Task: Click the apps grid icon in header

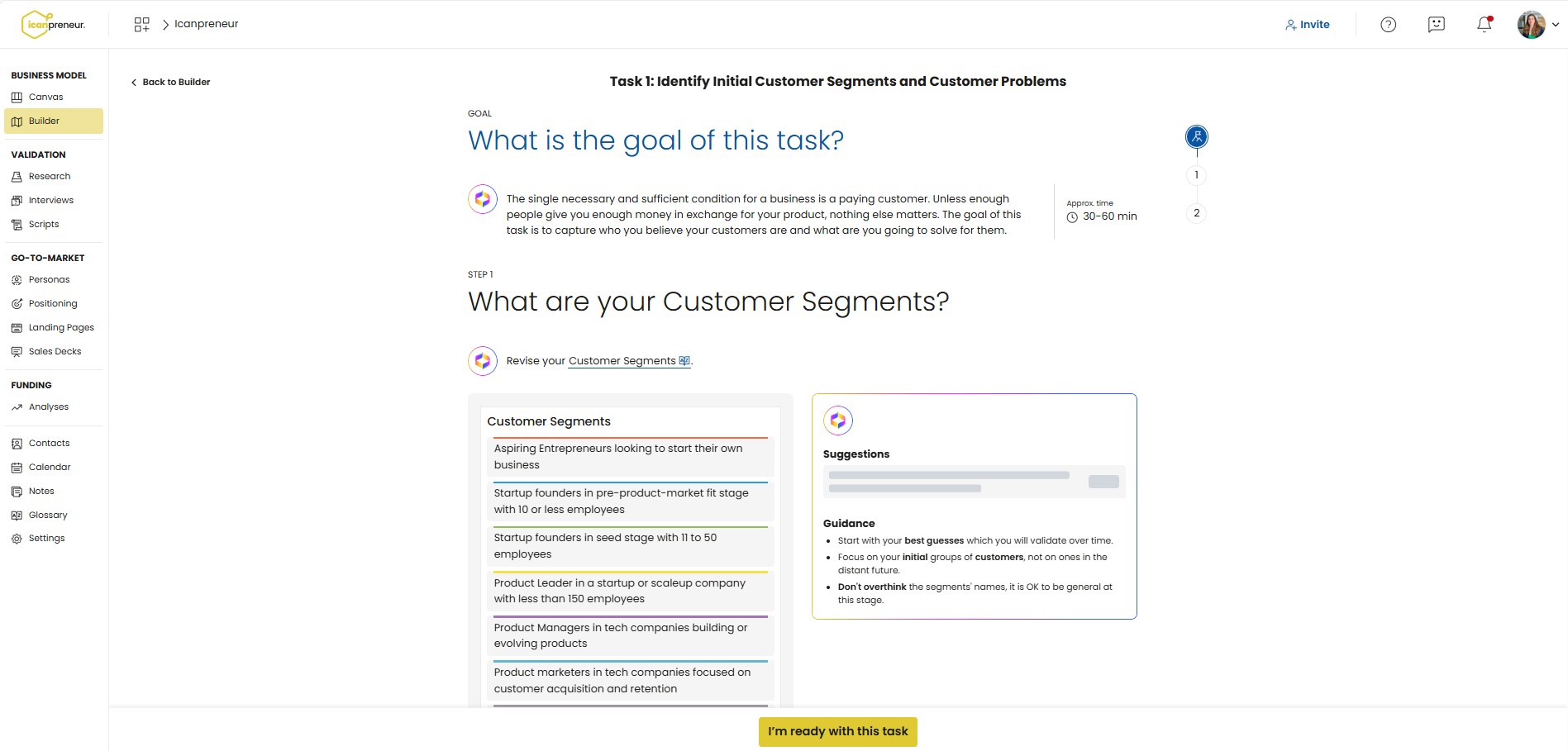Action: tap(141, 25)
